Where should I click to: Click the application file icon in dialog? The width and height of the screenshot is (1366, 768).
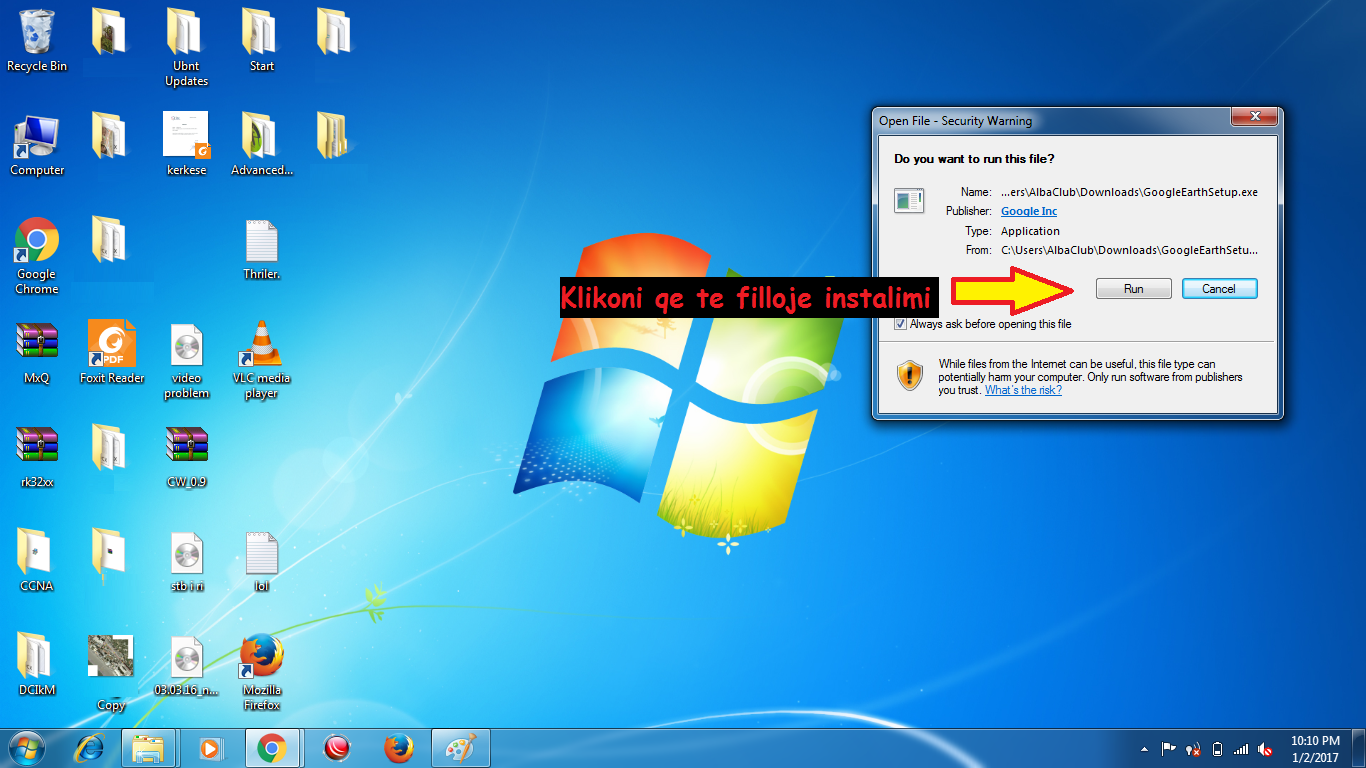pos(909,200)
